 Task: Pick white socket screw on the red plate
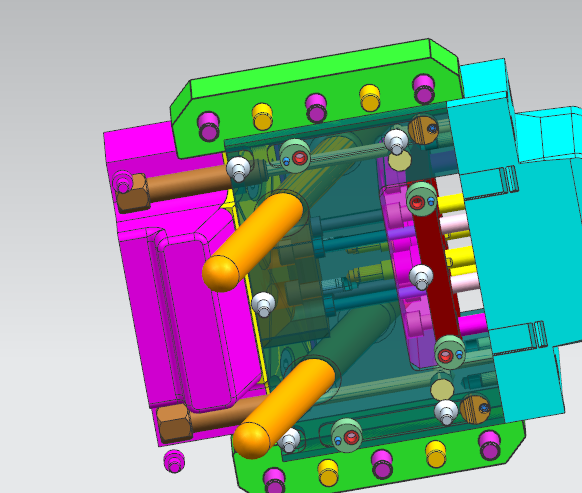421,277
